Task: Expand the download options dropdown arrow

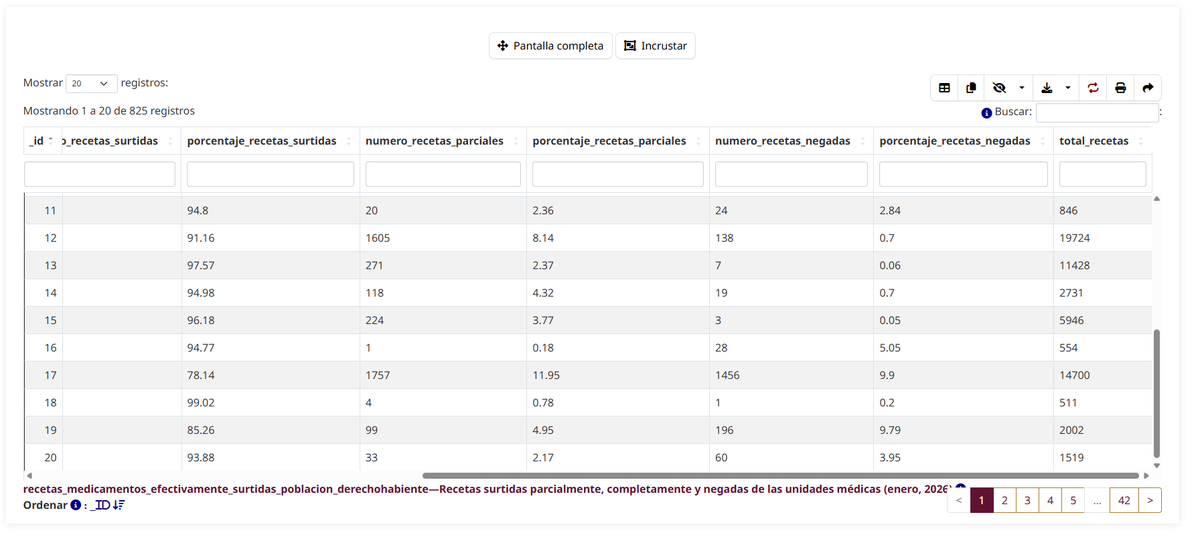Action: point(1068,88)
